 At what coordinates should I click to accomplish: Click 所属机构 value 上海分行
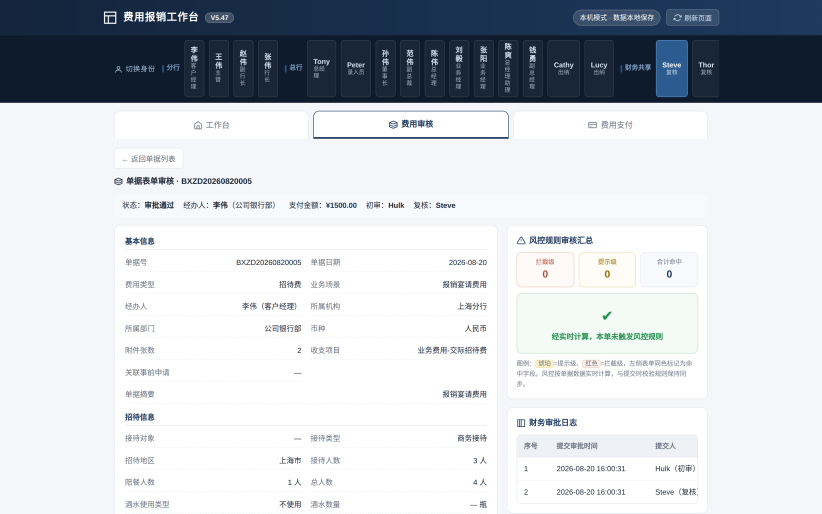coord(472,306)
